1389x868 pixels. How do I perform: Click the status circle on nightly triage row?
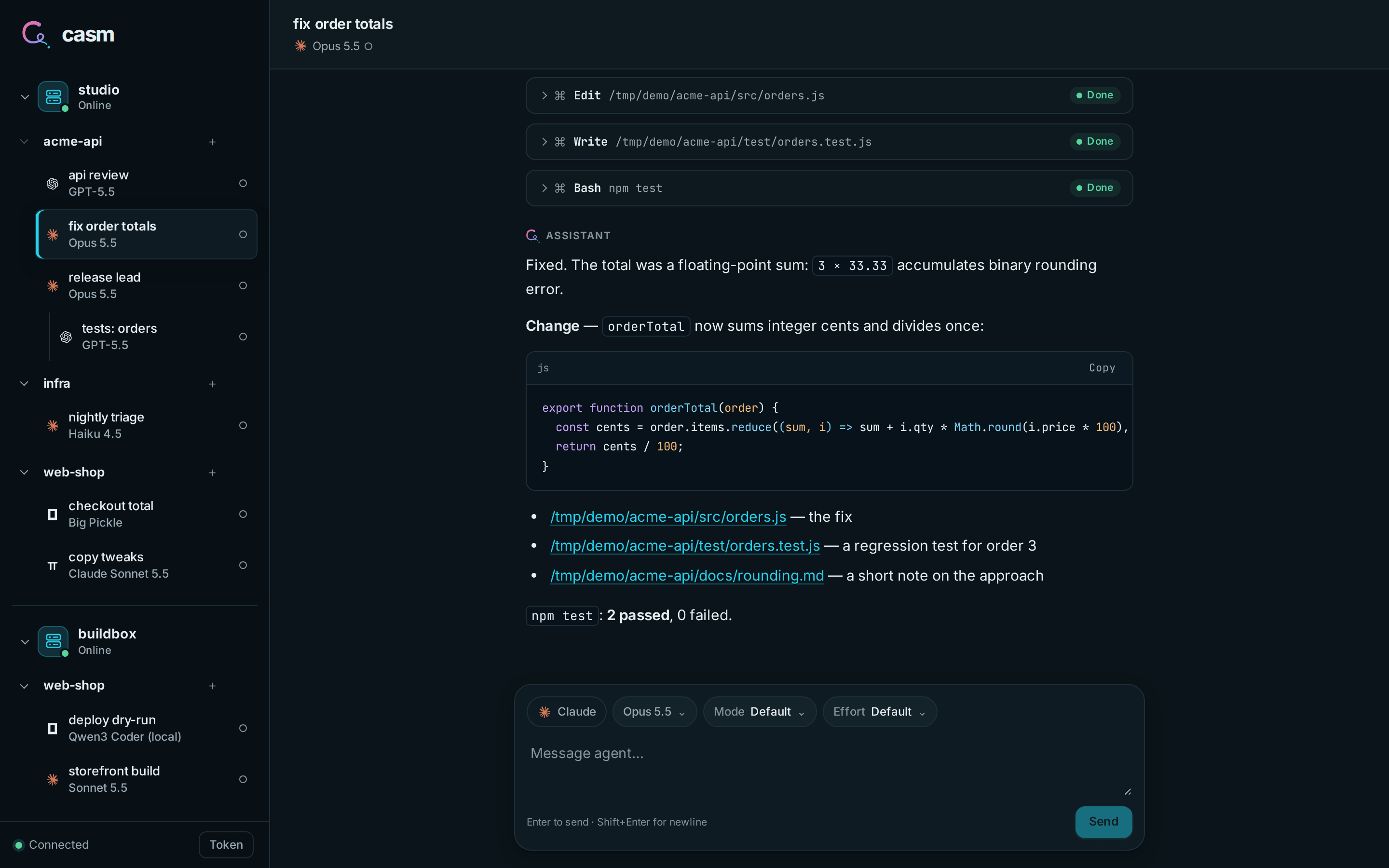243,425
